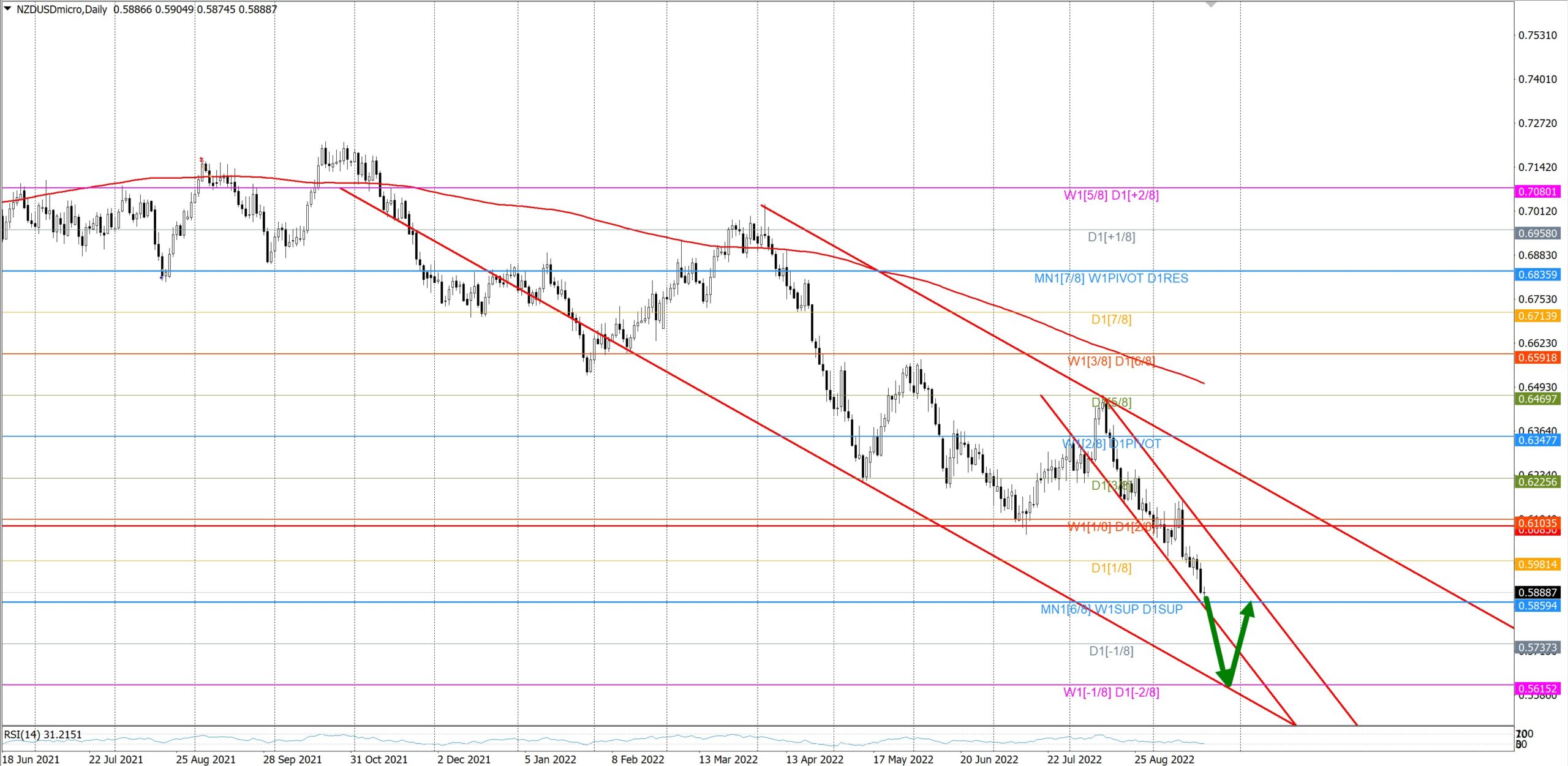The height and width of the screenshot is (766, 1568).
Task: Click the 25 Aug 2022 date label
Action: tap(1164, 759)
